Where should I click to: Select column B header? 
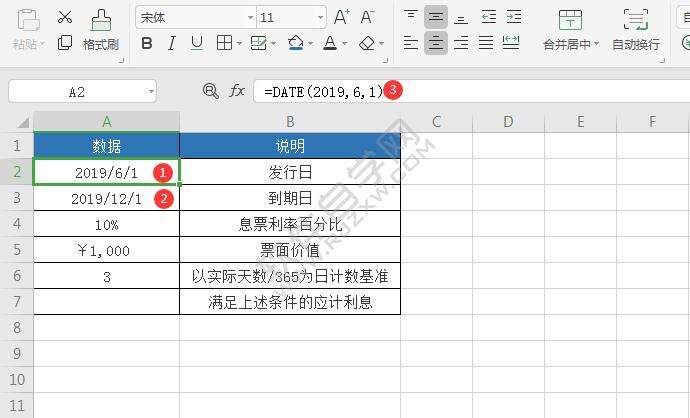coord(290,122)
